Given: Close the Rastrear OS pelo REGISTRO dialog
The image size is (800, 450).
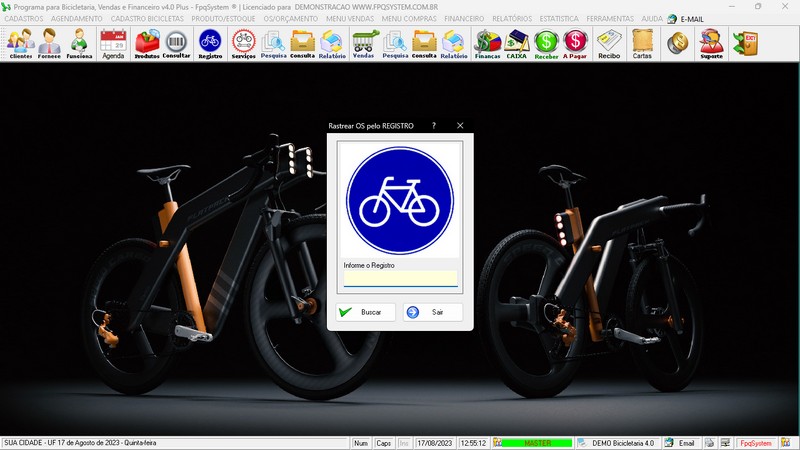Looking at the screenshot, I should (460, 126).
